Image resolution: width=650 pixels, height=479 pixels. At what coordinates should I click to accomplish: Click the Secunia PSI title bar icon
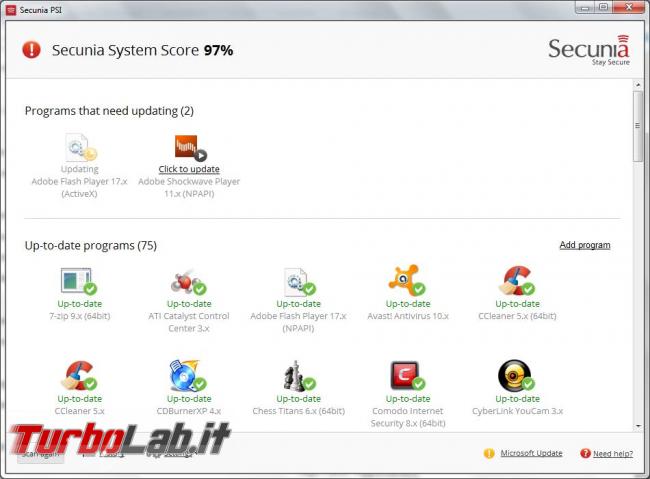coord(11,10)
